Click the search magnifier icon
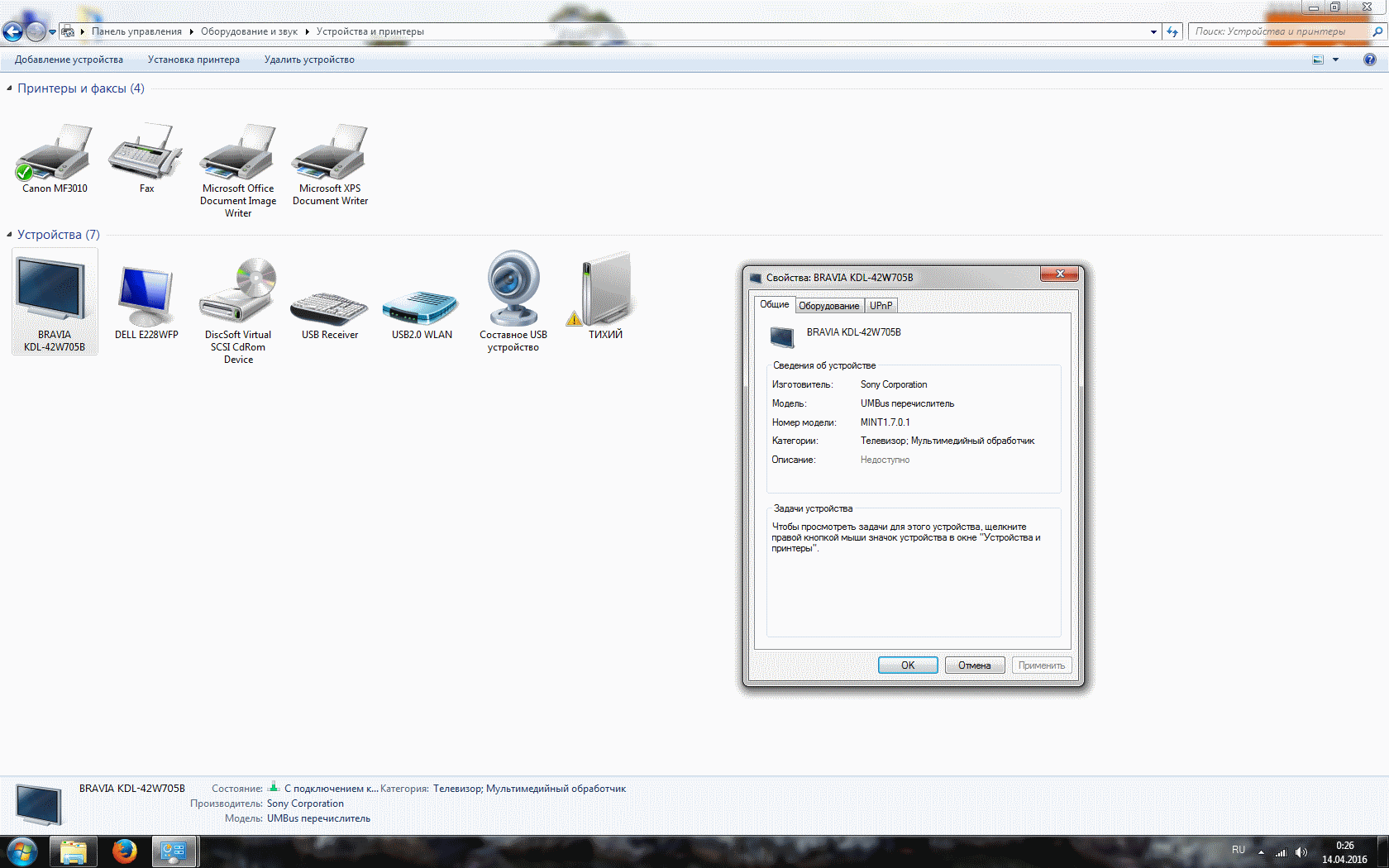The width and height of the screenshot is (1389, 868). (x=1377, y=31)
